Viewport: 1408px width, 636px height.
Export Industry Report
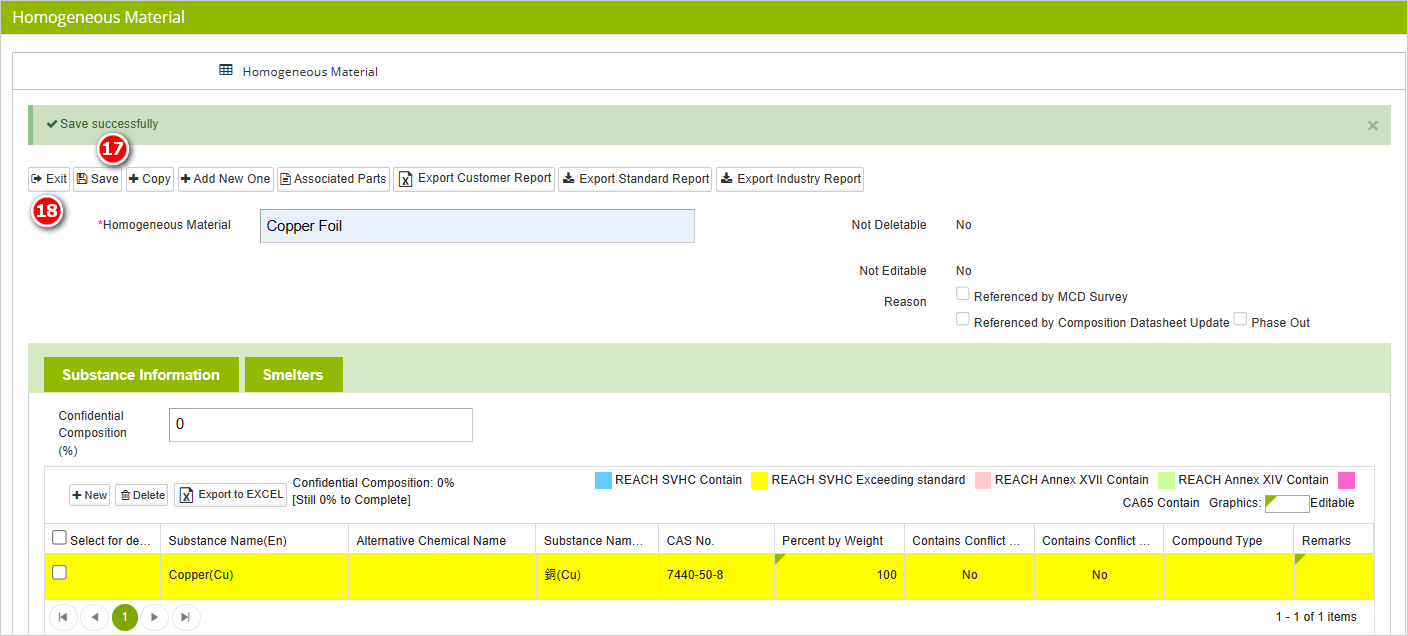[790, 179]
